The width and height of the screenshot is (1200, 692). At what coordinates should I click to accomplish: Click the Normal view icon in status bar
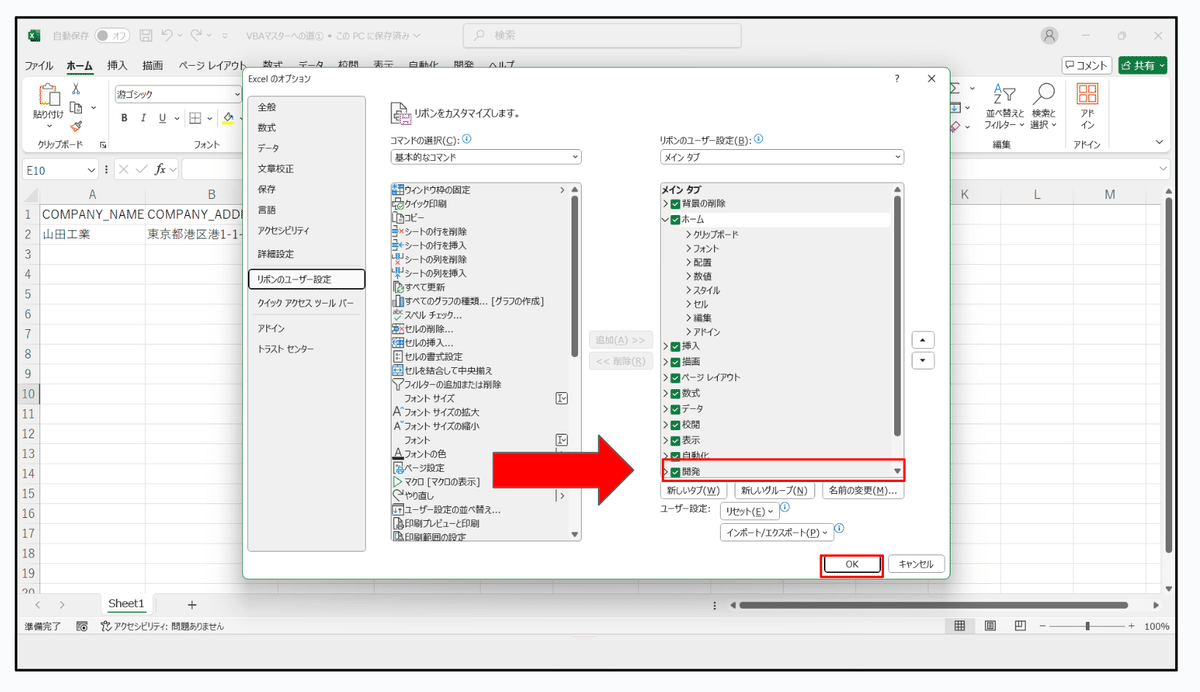959,626
